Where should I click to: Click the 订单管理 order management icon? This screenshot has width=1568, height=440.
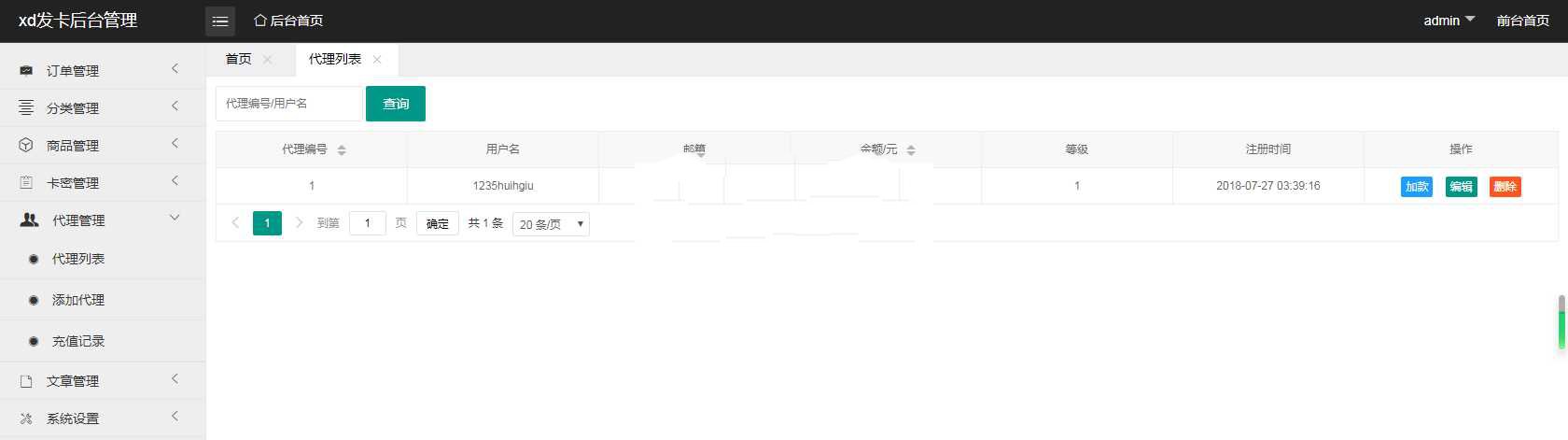point(26,71)
